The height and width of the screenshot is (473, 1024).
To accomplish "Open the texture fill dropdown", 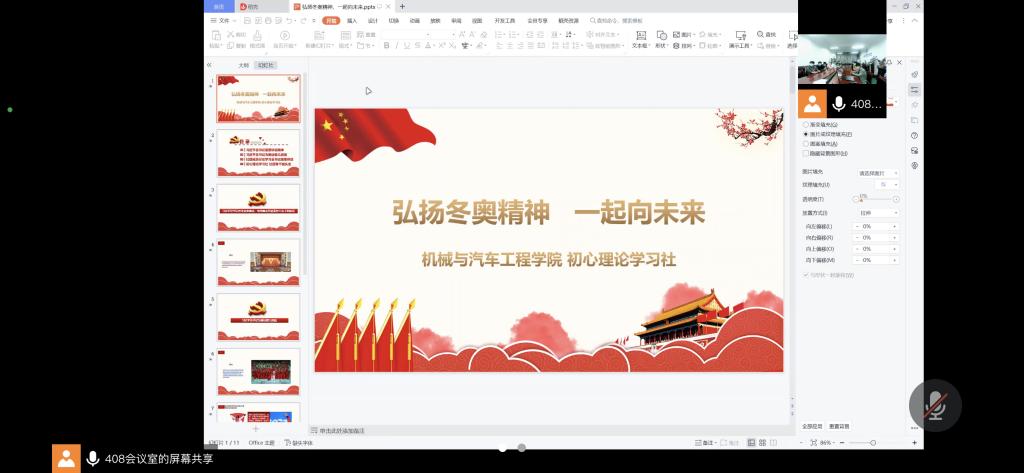I will 887,185.
